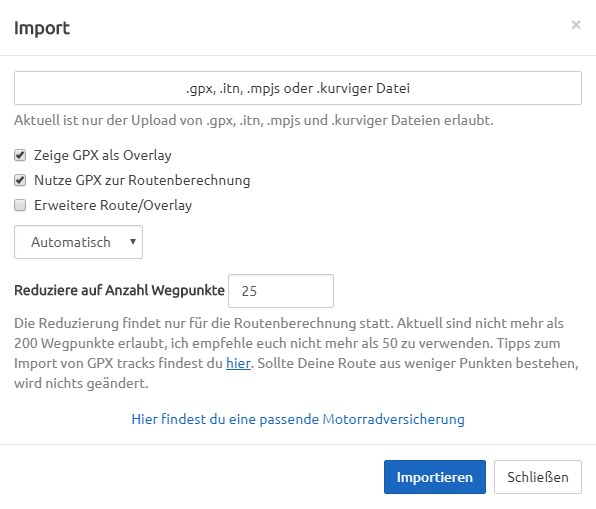Open the 'hier' GPX tips link
This screenshot has width=596, height=509.
tap(238, 363)
